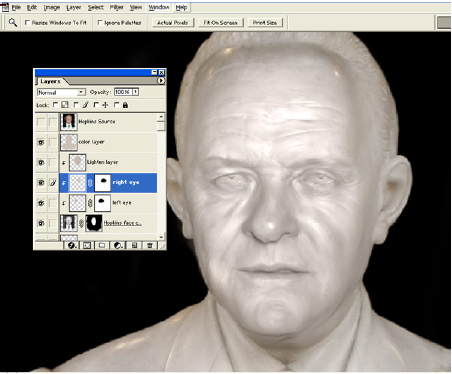Open the Opacity slider arrow

(136, 92)
